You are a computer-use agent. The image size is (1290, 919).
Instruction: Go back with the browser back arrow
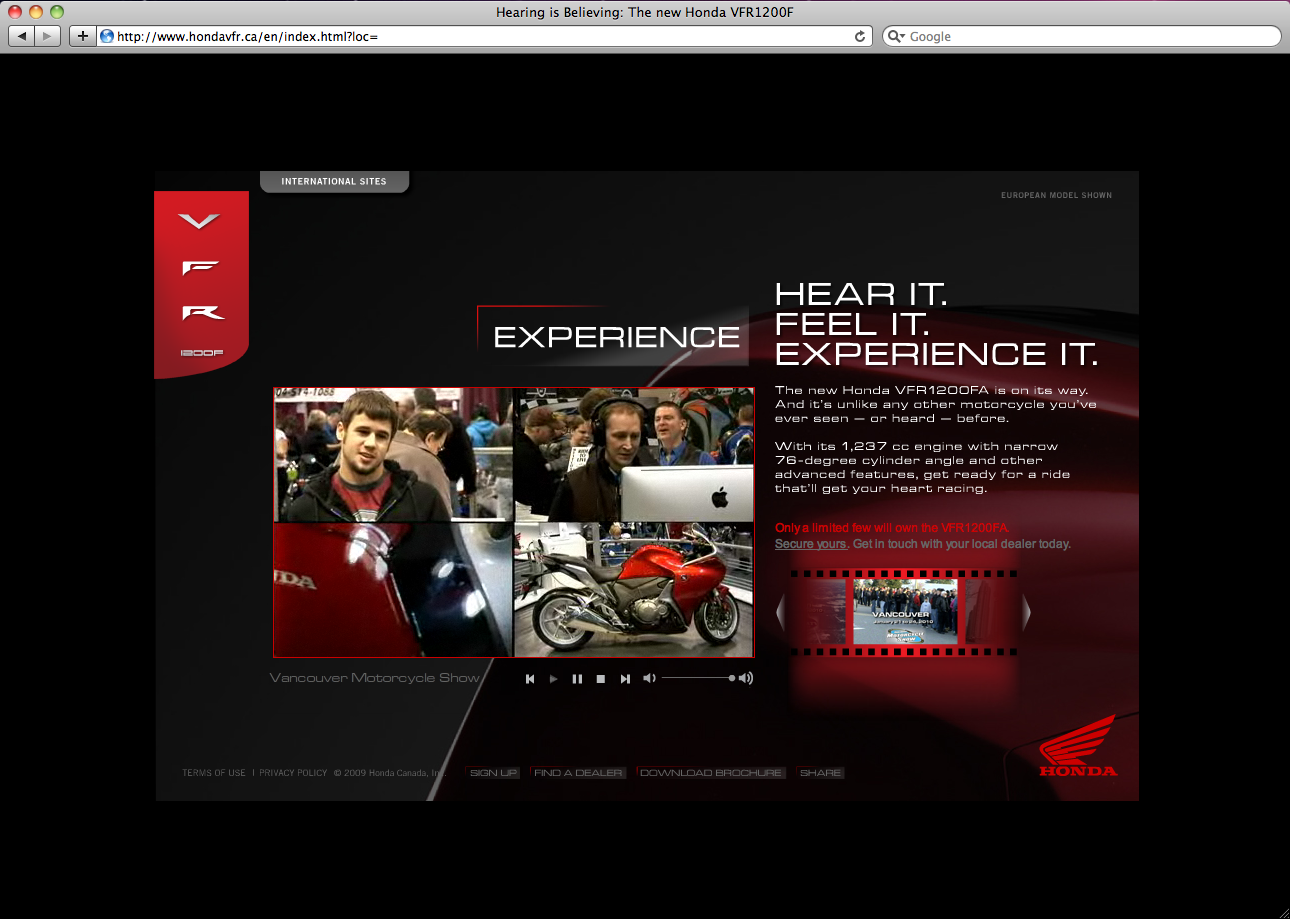[x=22, y=36]
